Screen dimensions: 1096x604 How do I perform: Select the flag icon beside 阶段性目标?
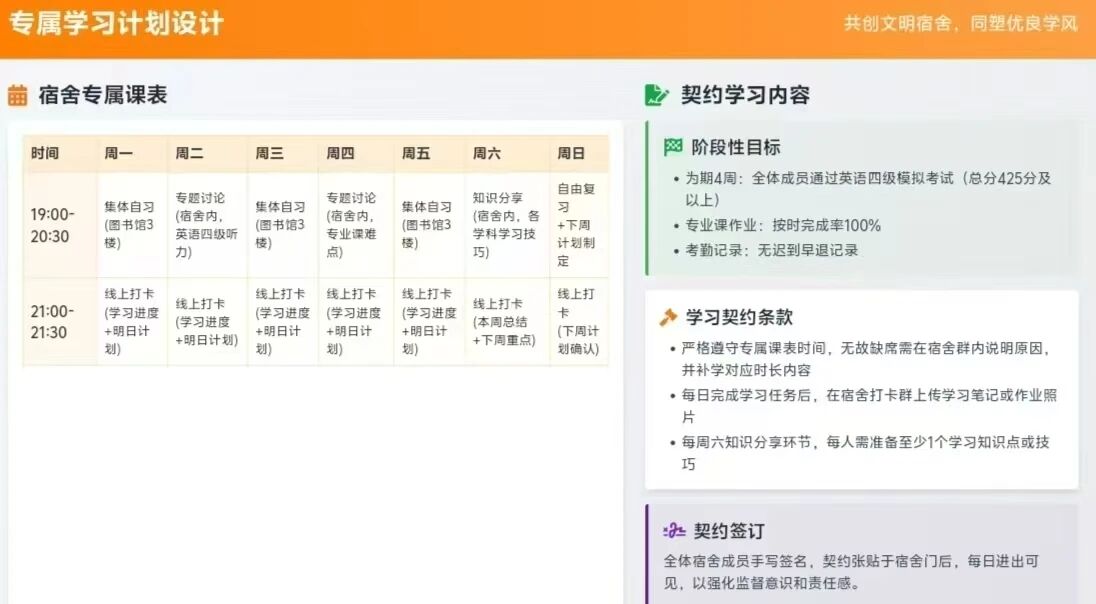[x=673, y=148]
